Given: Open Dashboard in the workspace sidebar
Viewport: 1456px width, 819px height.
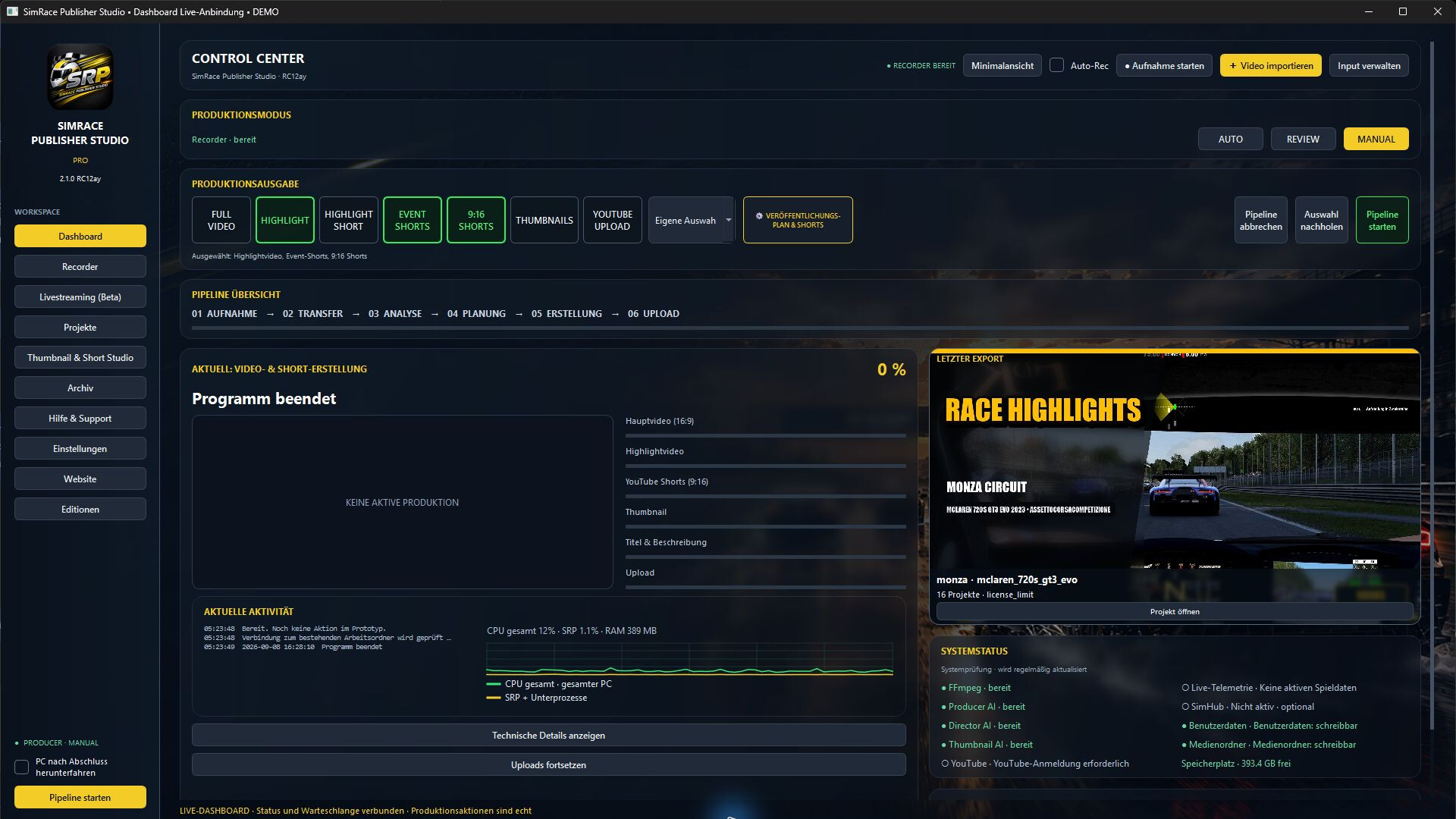Looking at the screenshot, I should [x=80, y=236].
